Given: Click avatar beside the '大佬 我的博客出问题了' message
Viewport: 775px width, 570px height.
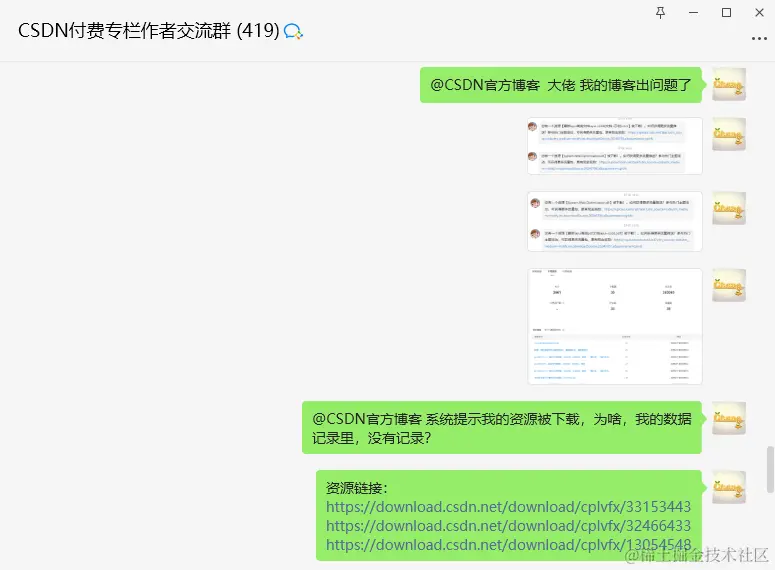Looking at the screenshot, I should point(729,85).
